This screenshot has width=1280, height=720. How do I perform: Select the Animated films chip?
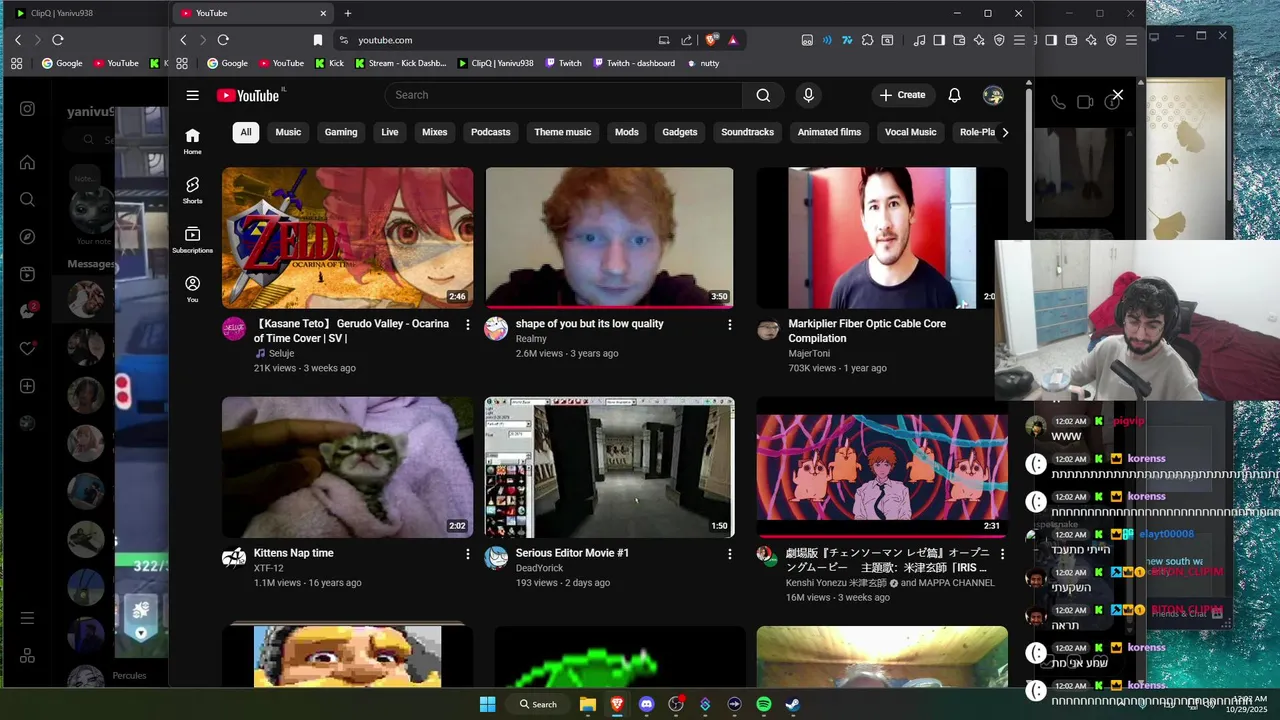pyautogui.click(x=830, y=132)
